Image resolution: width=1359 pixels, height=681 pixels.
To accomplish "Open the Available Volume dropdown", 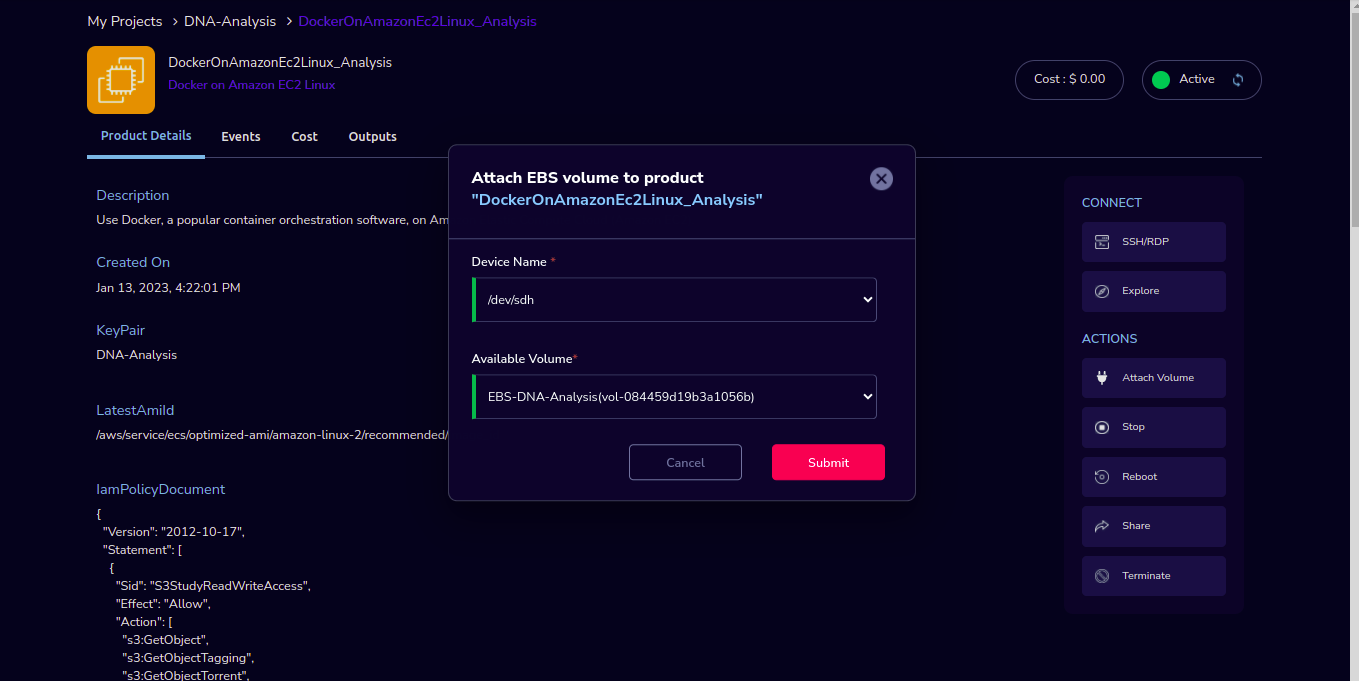I will pyautogui.click(x=674, y=397).
